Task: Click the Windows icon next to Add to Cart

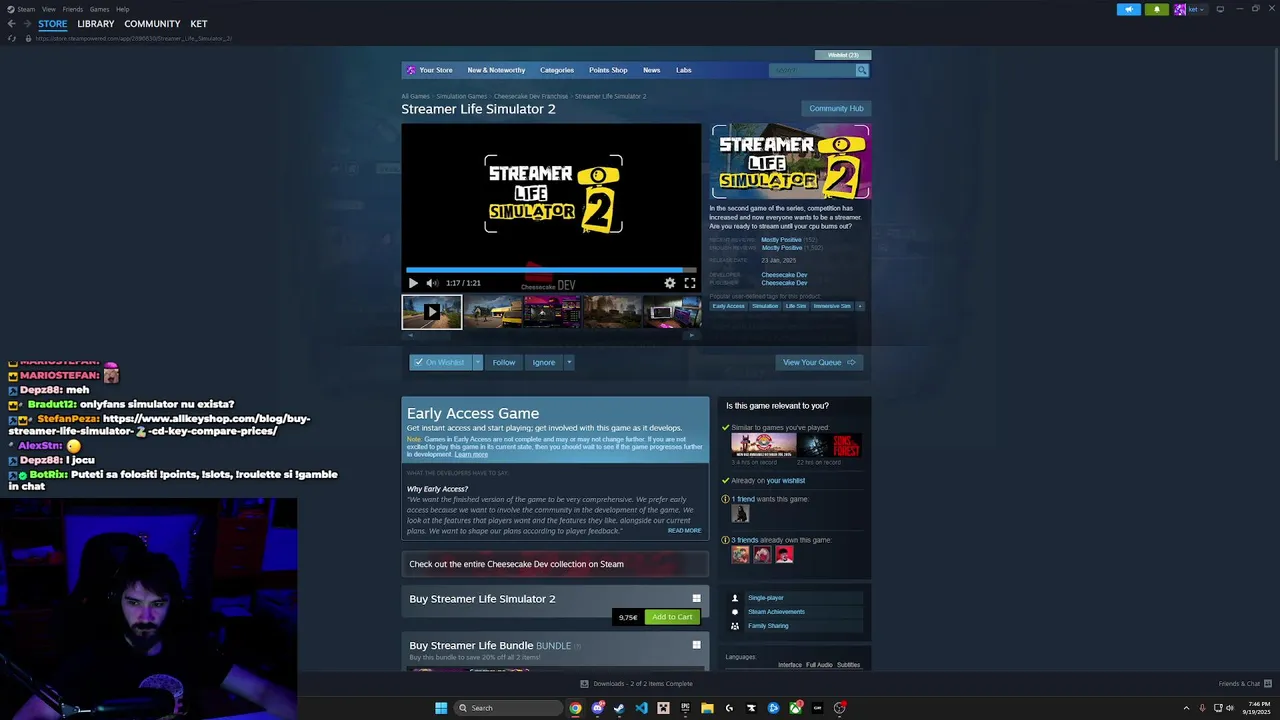Action: click(x=697, y=599)
